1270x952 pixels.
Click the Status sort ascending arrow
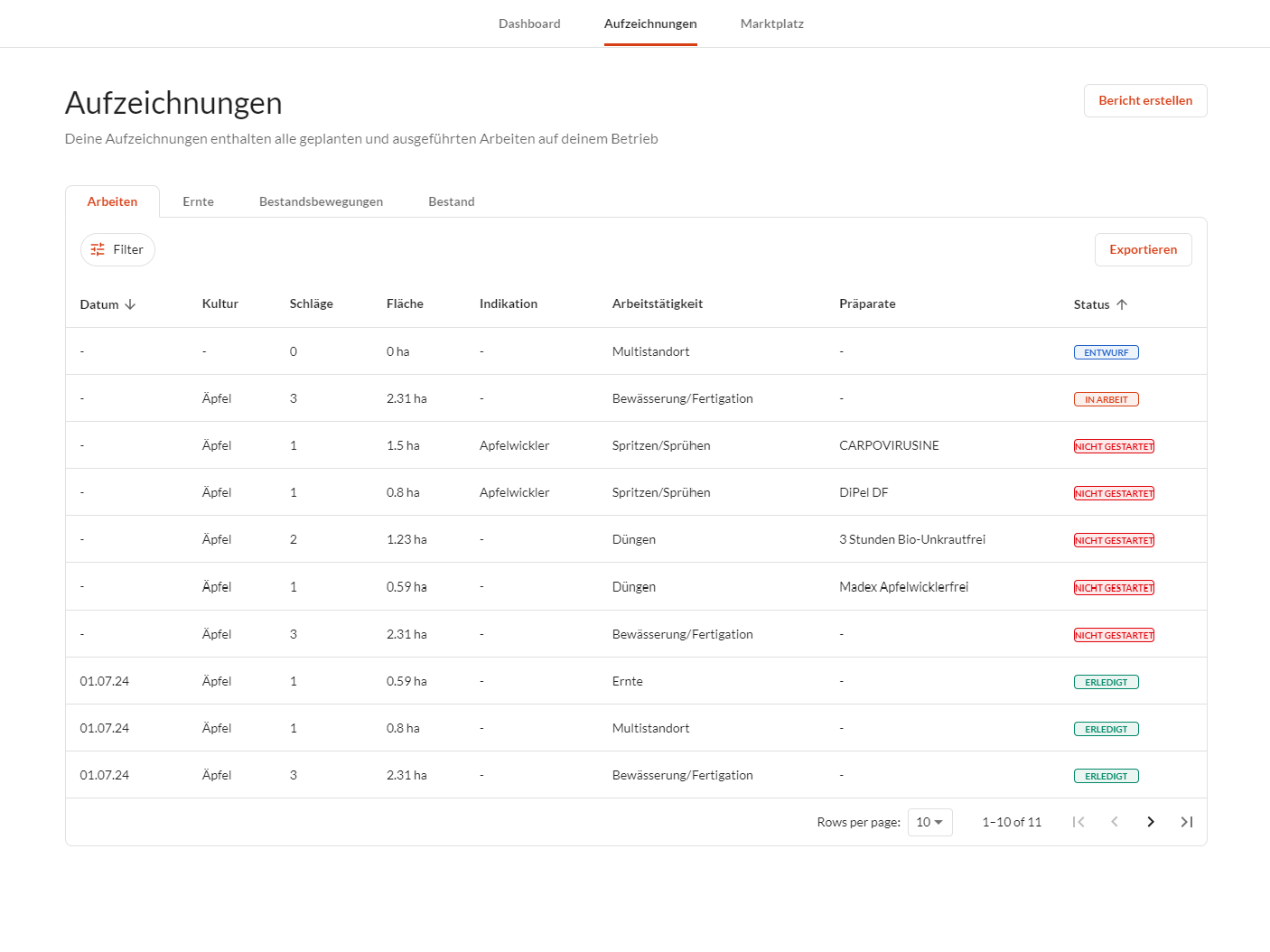[1122, 304]
